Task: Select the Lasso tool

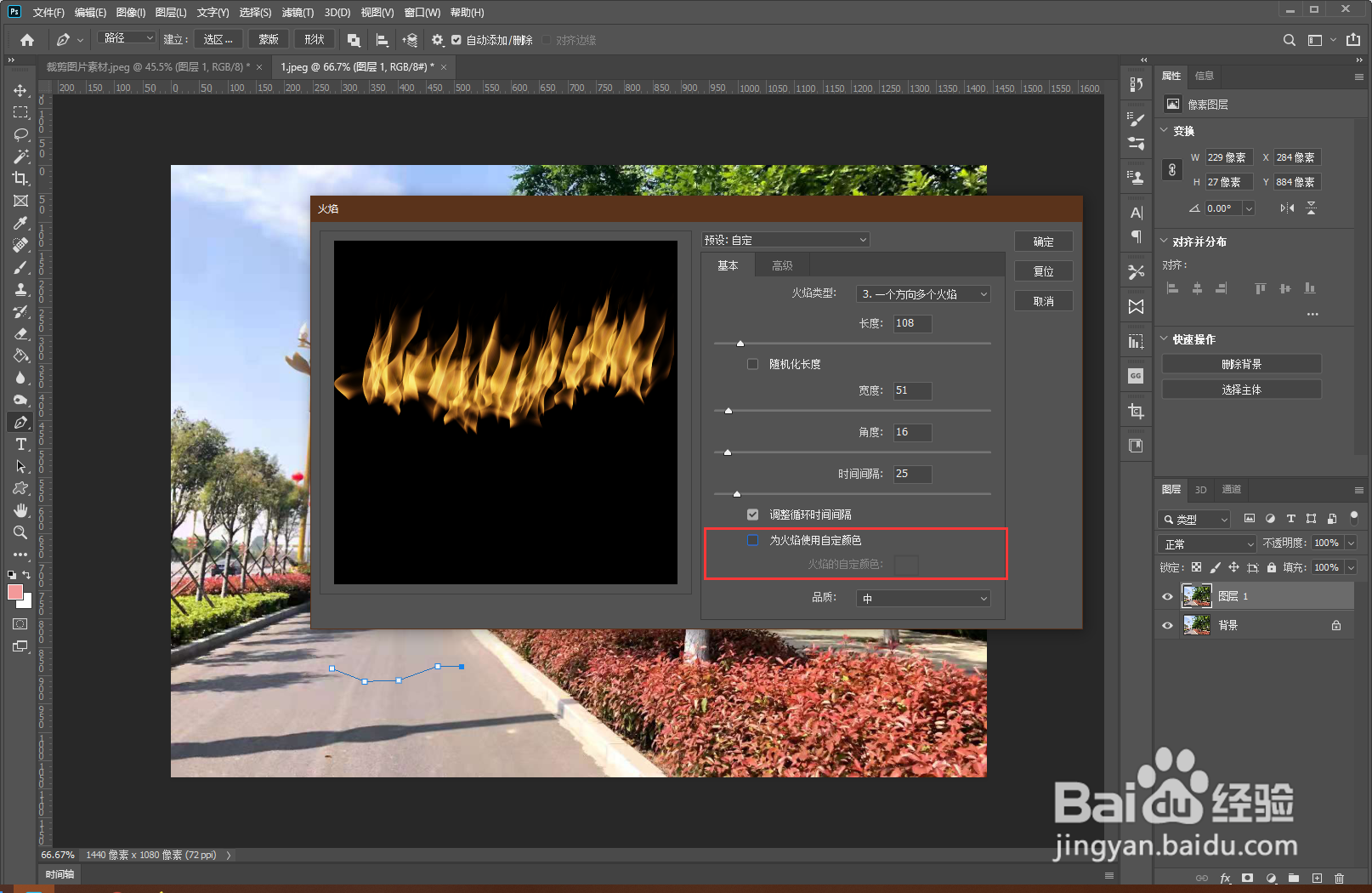Action: pos(20,134)
